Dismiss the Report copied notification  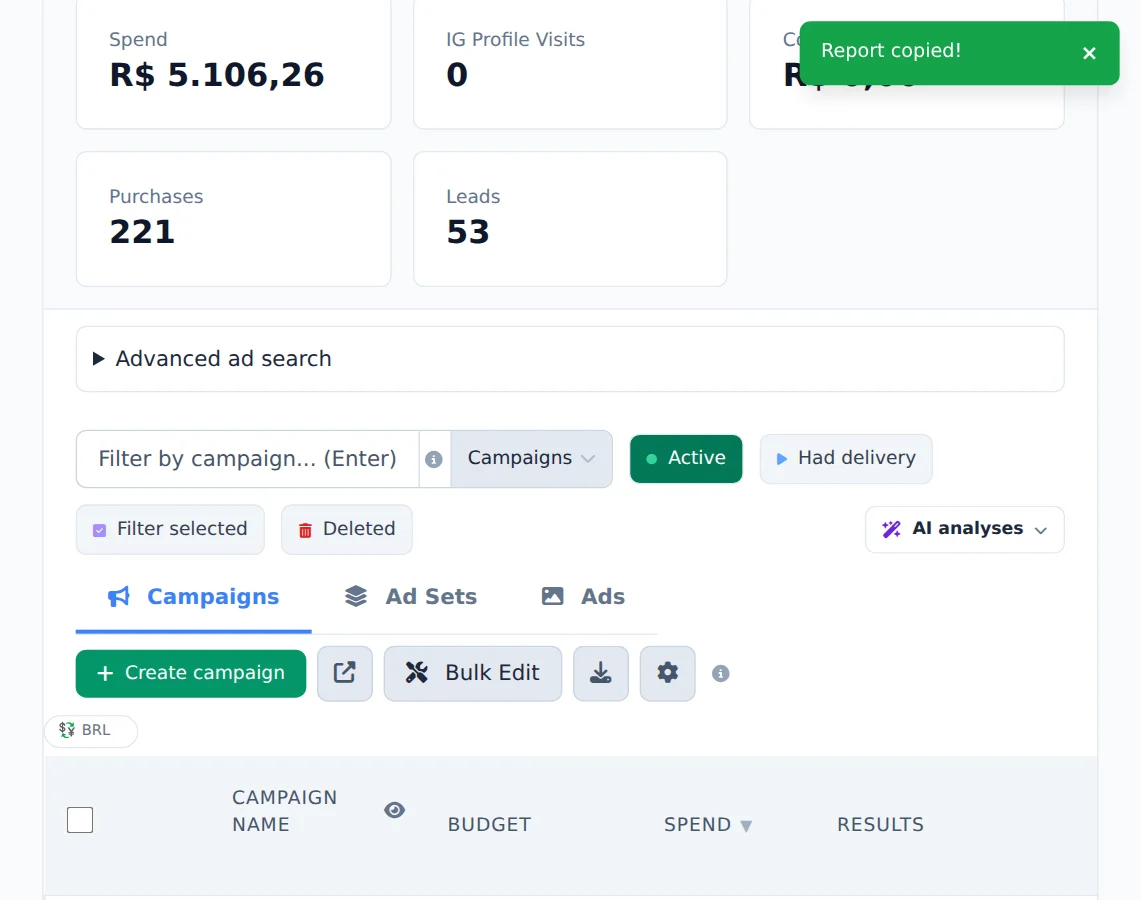(1089, 53)
